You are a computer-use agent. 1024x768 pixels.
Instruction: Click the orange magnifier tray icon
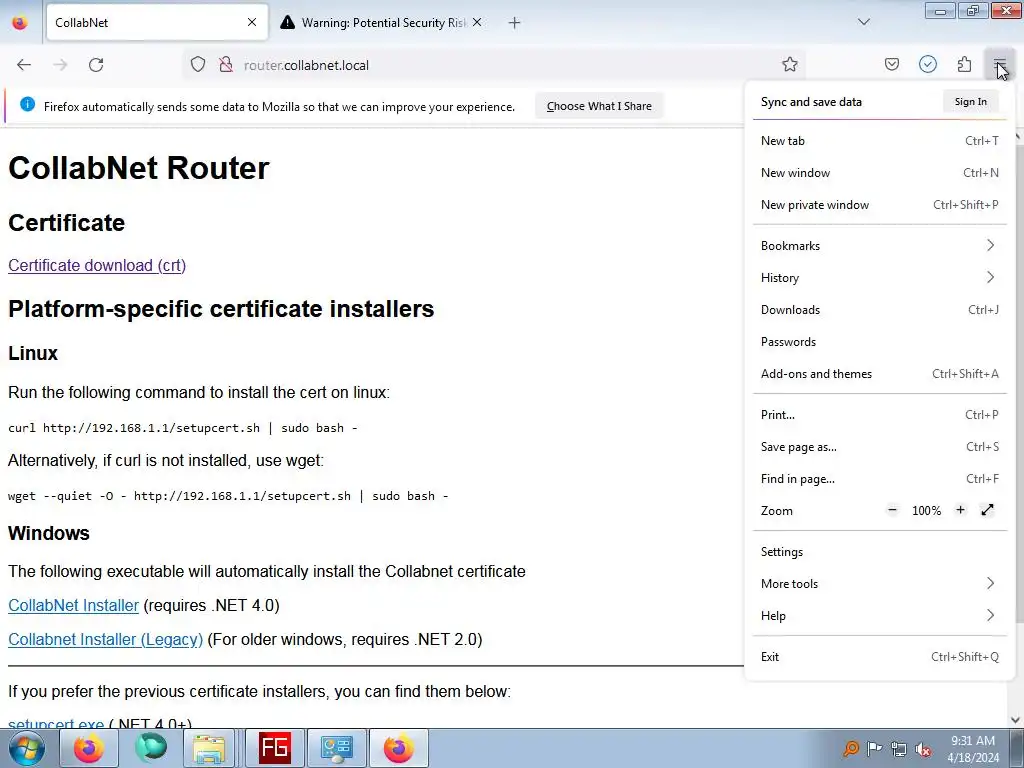click(850, 748)
